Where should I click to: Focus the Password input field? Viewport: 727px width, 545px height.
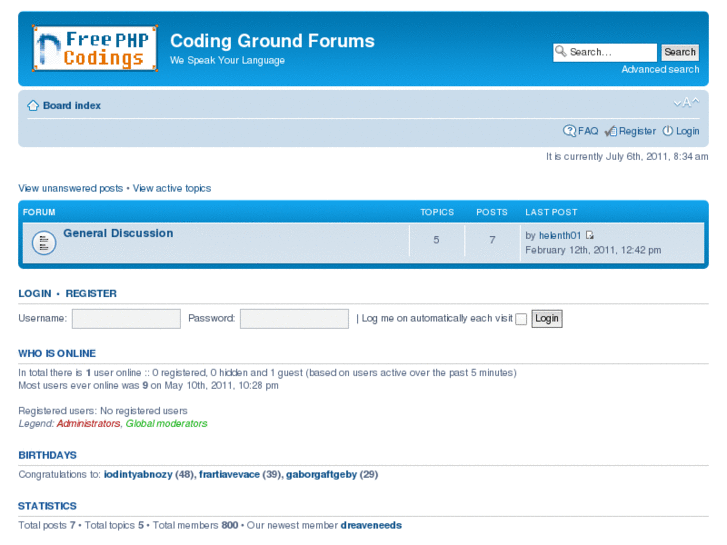294,319
